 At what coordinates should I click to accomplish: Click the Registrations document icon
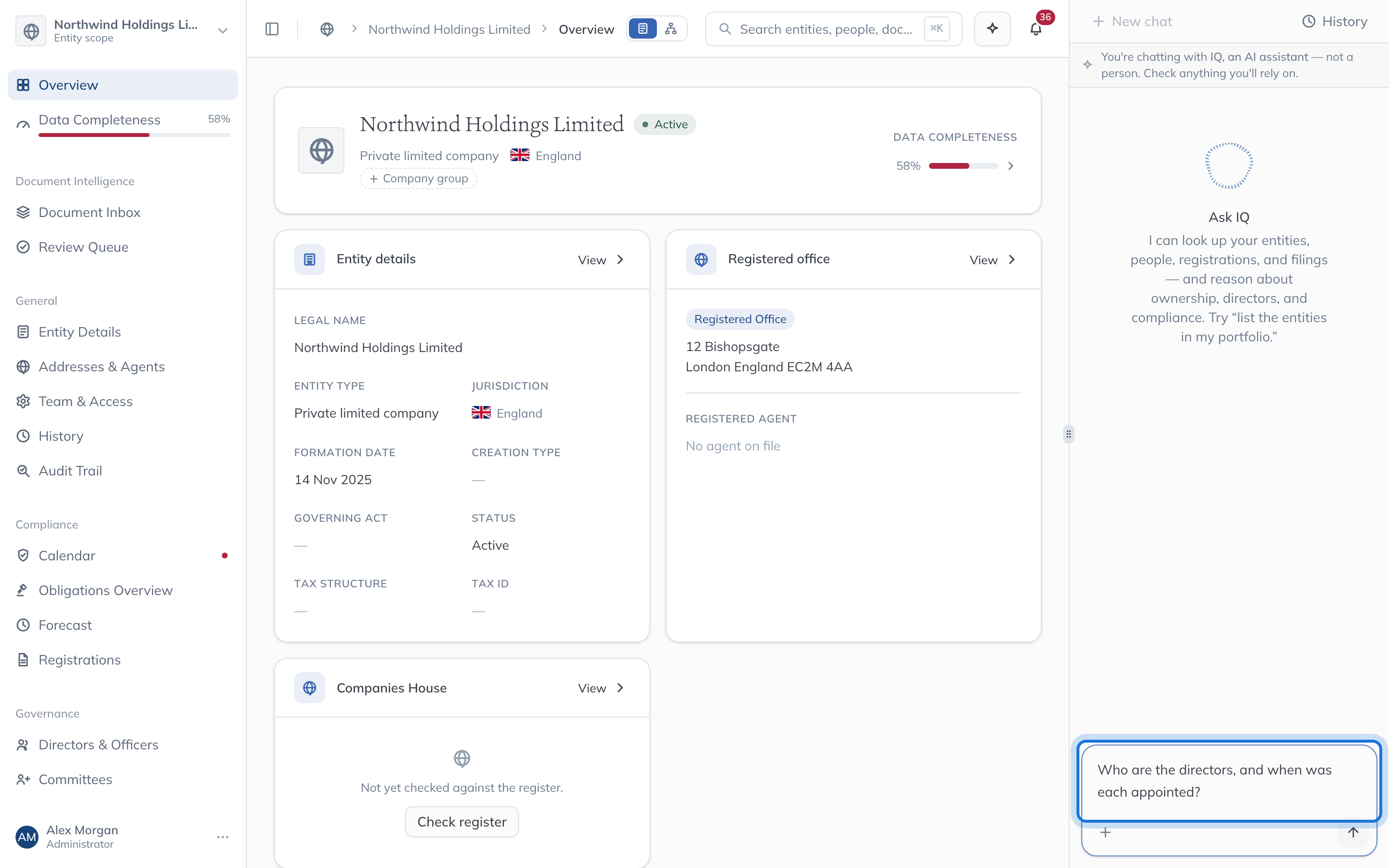[x=23, y=660]
